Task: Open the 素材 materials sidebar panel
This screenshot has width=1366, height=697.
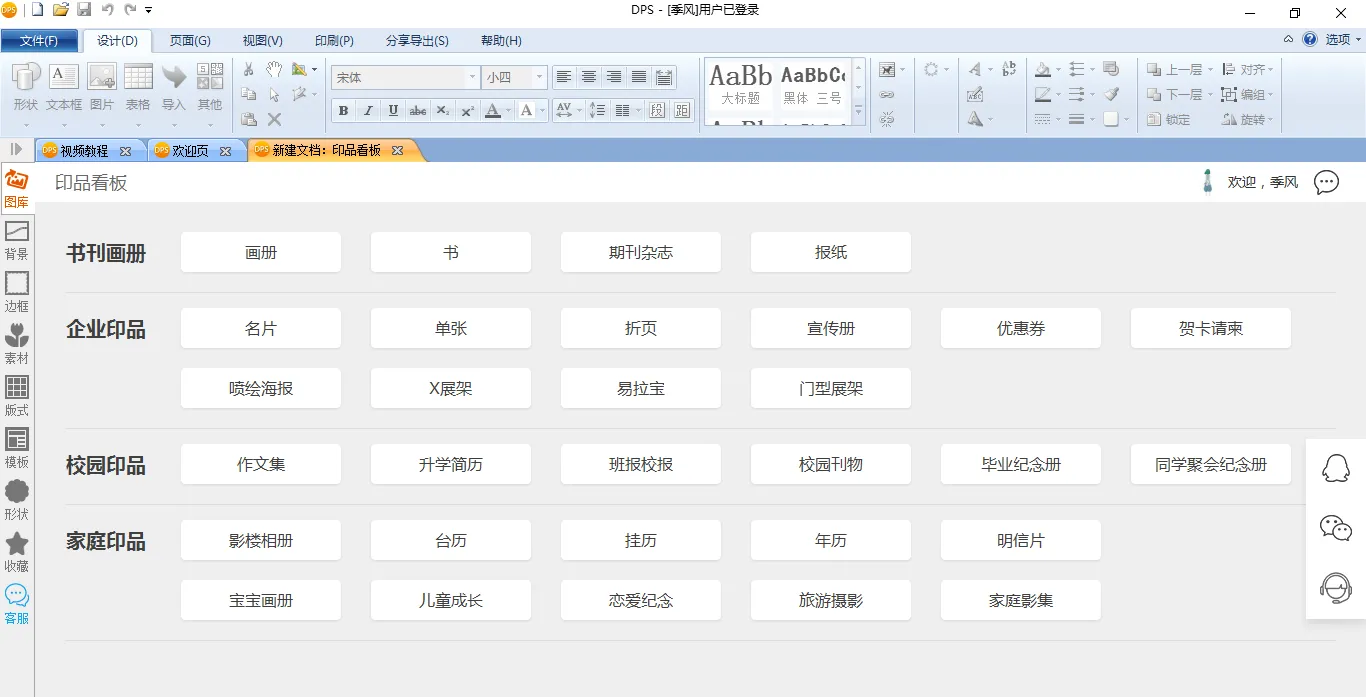Action: pyautogui.click(x=17, y=343)
